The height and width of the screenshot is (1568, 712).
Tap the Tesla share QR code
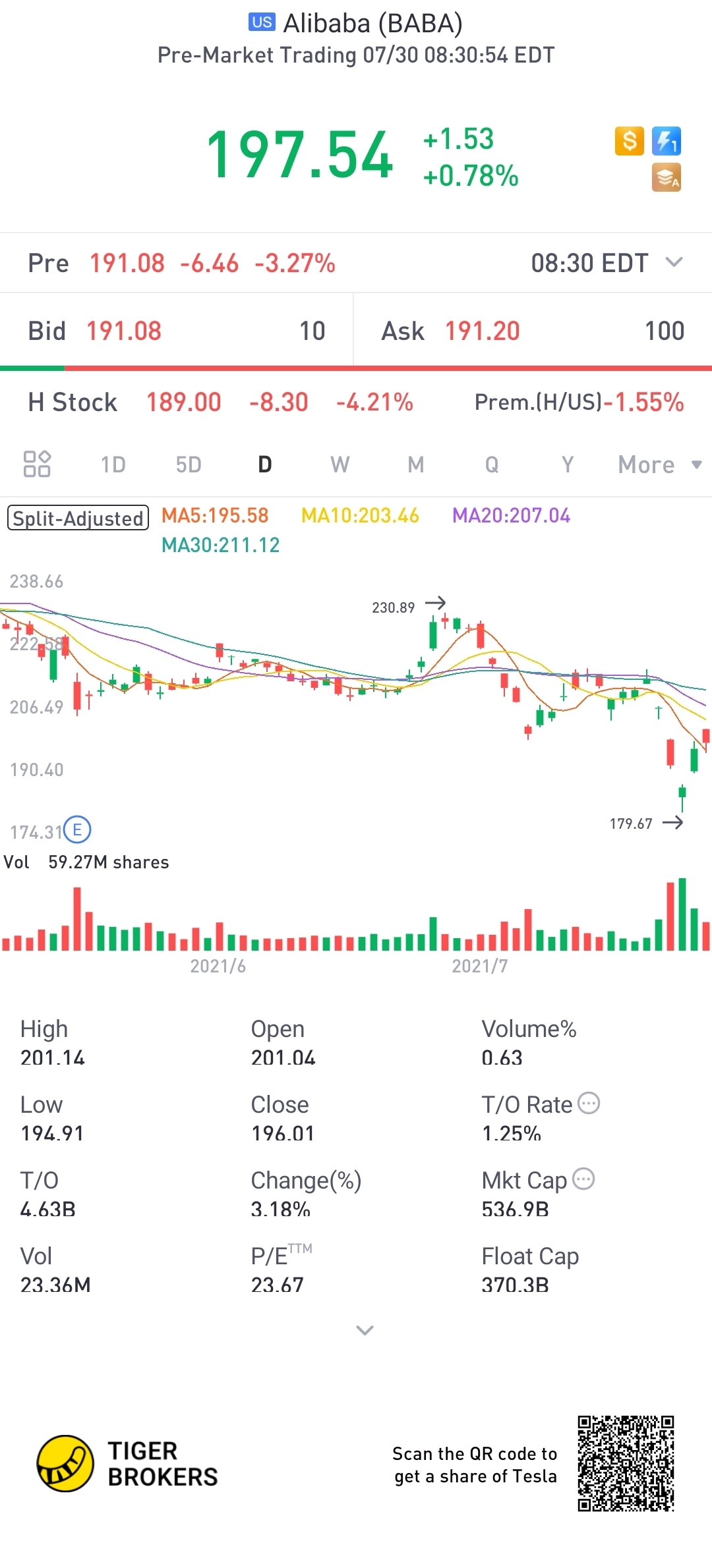pyautogui.click(x=626, y=1464)
